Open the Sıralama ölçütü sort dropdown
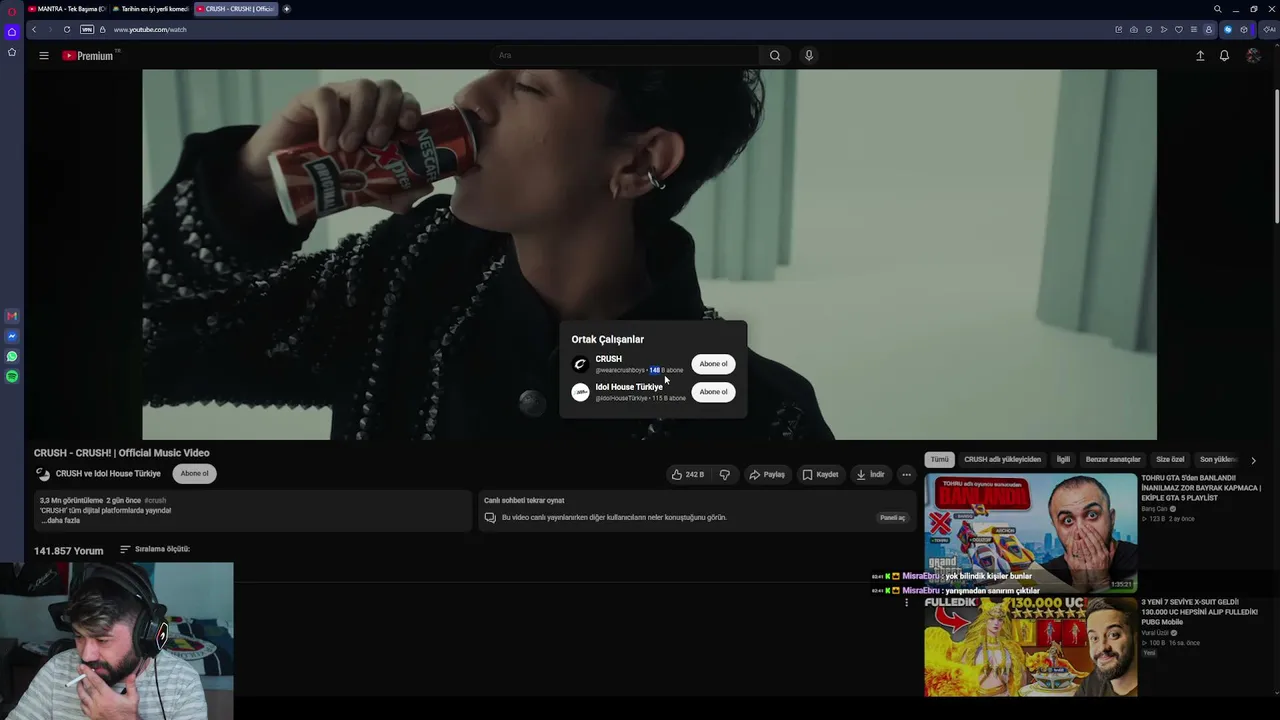The width and height of the screenshot is (1280, 720). click(155, 549)
